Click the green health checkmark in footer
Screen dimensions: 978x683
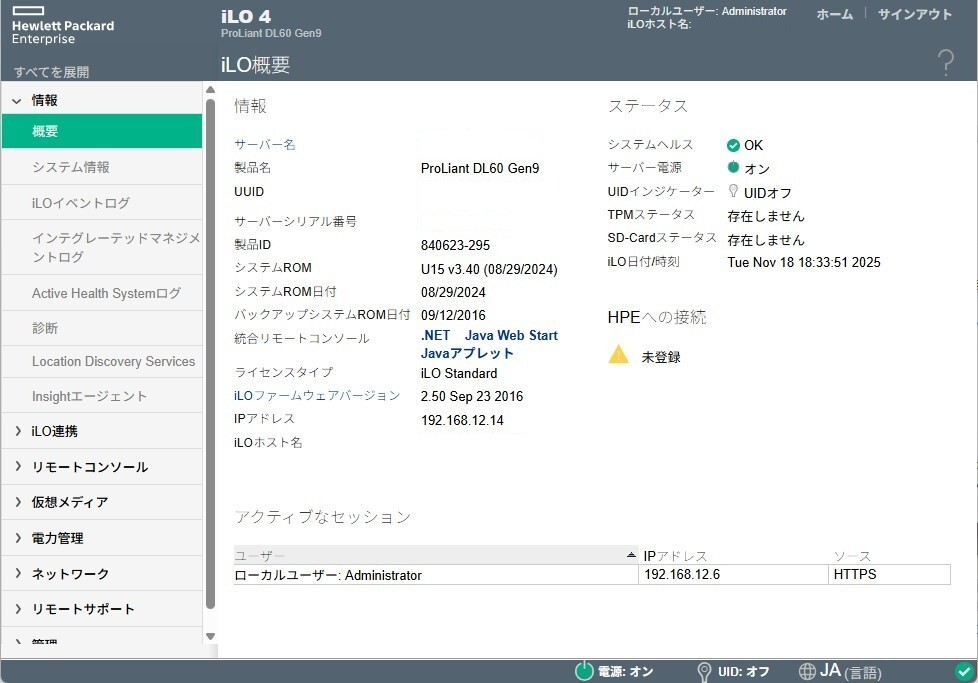tap(963, 671)
